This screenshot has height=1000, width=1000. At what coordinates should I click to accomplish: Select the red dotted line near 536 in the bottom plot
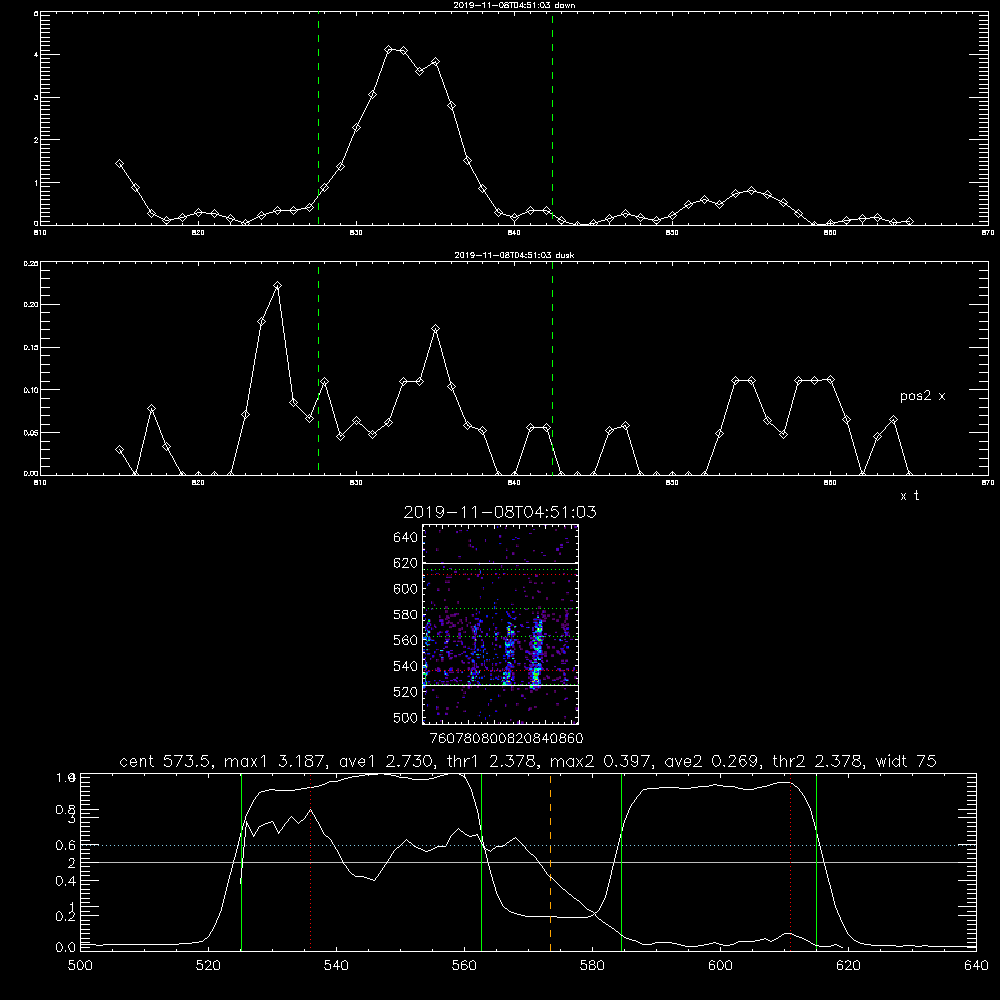(311, 862)
